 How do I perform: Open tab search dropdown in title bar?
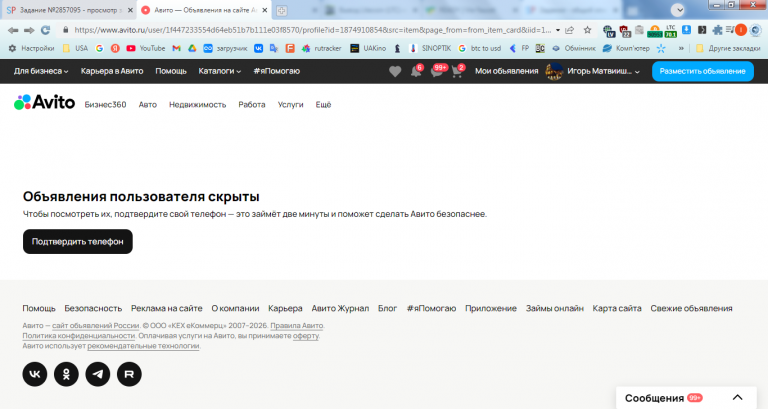[x=678, y=10]
